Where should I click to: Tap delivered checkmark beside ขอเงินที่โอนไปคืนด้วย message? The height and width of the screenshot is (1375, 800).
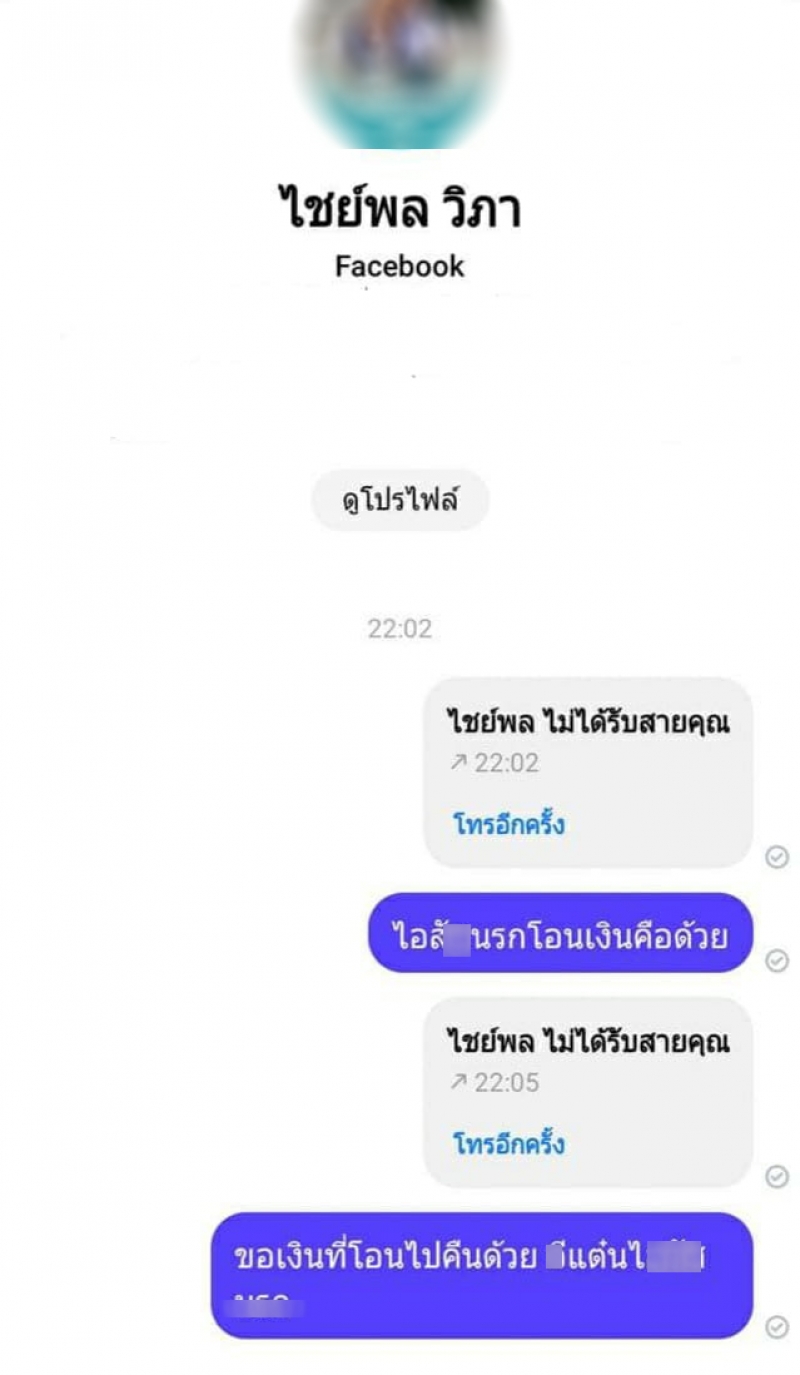click(x=777, y=1326)
